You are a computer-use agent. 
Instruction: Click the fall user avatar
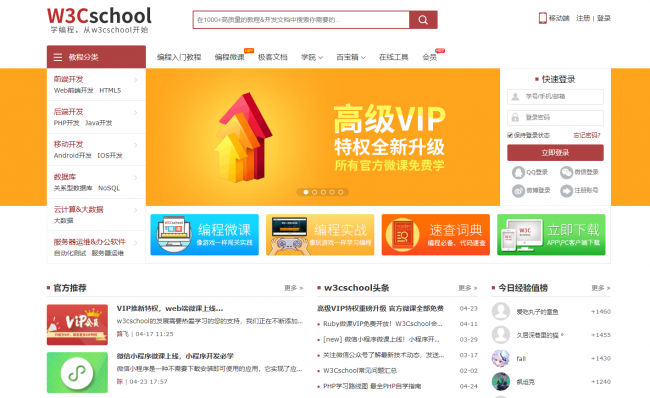[501, 358]
